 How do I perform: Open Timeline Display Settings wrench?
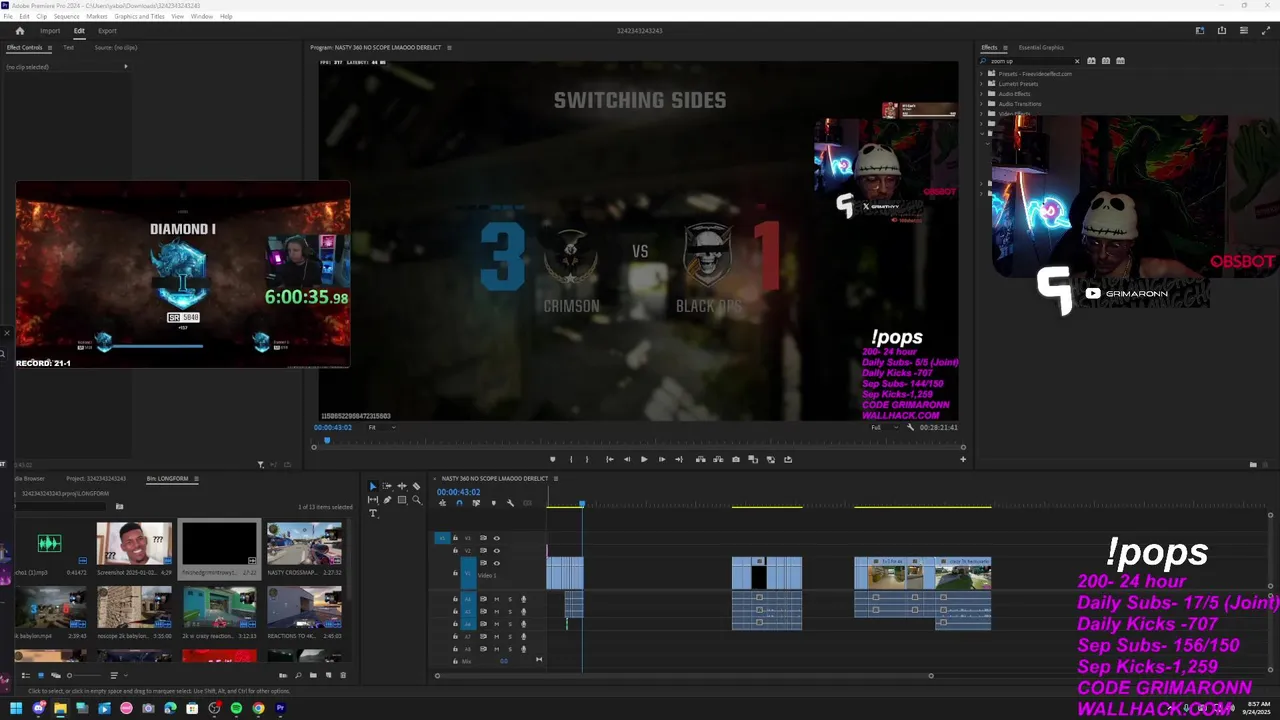point(510,503)
